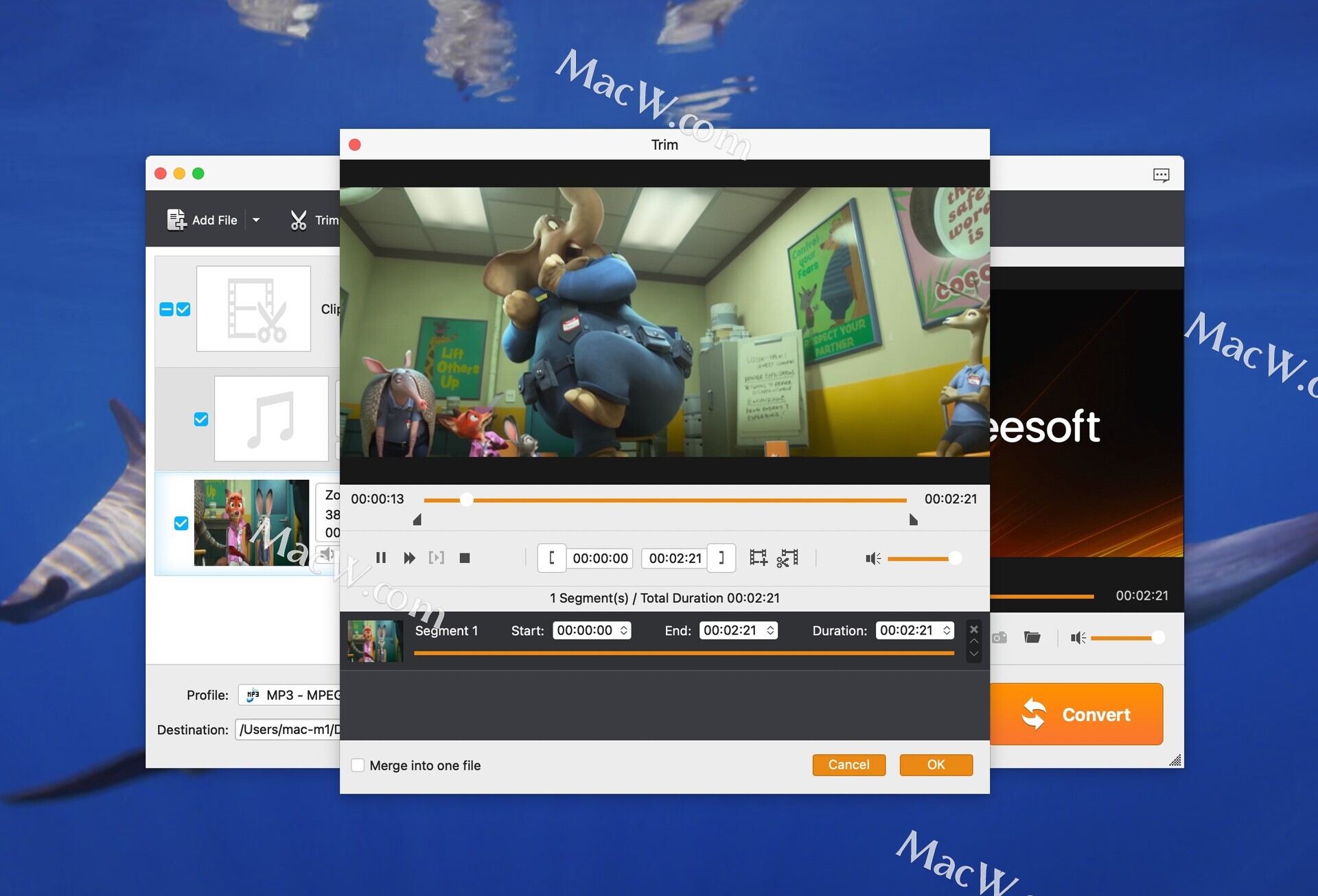Open the Add File dropdown arrow
The image size is (1318, 896).
click(256, 220)
